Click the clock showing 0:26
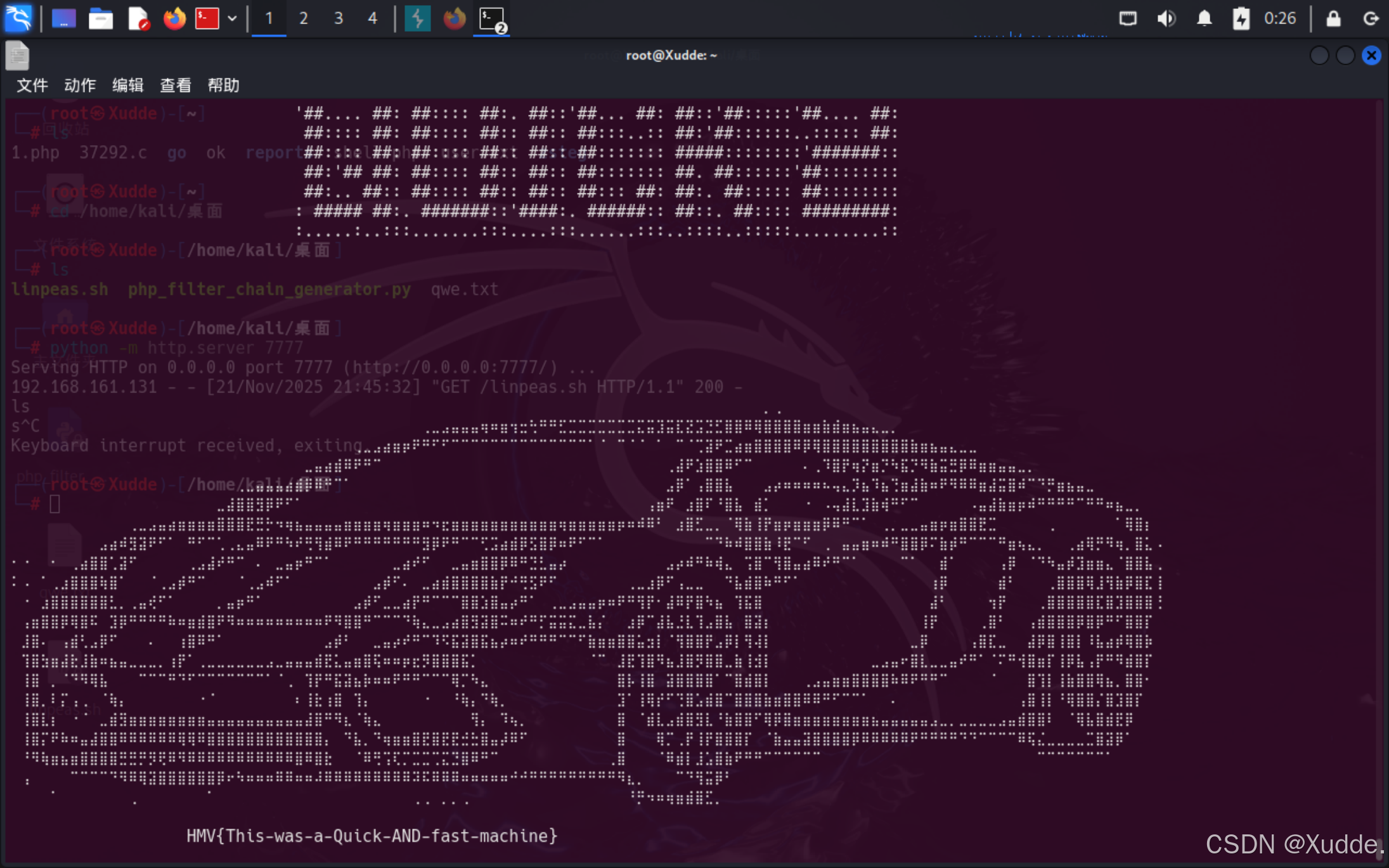1389x868 pixels. pos(1279,18)
